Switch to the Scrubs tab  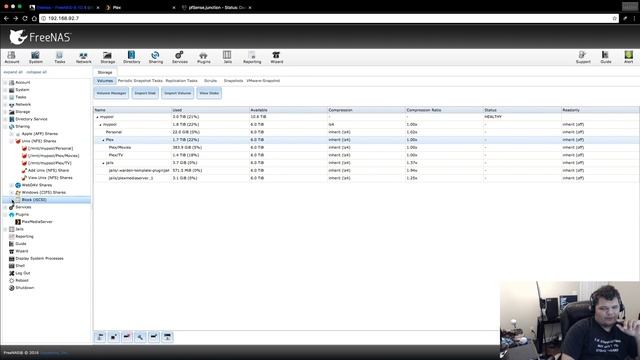coord(211,81)
